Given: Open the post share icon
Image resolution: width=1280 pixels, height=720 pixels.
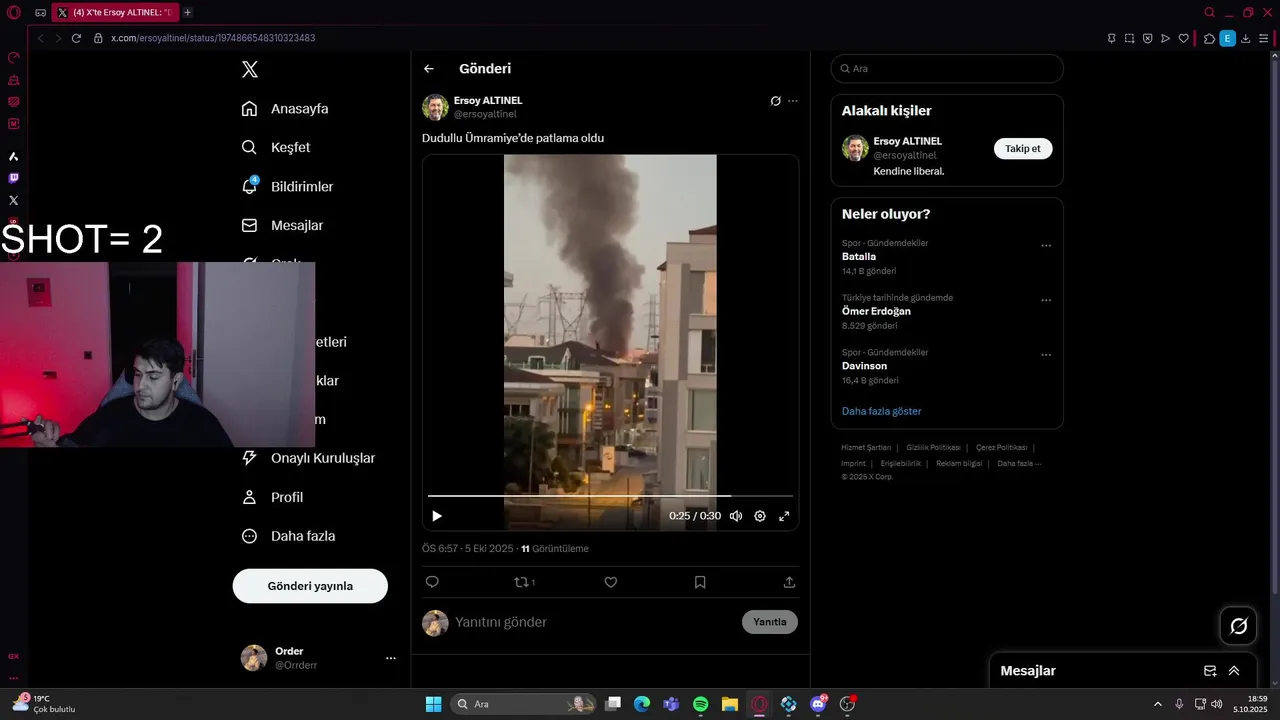Looking at the screenshot, I should click(x=789, y=582).
